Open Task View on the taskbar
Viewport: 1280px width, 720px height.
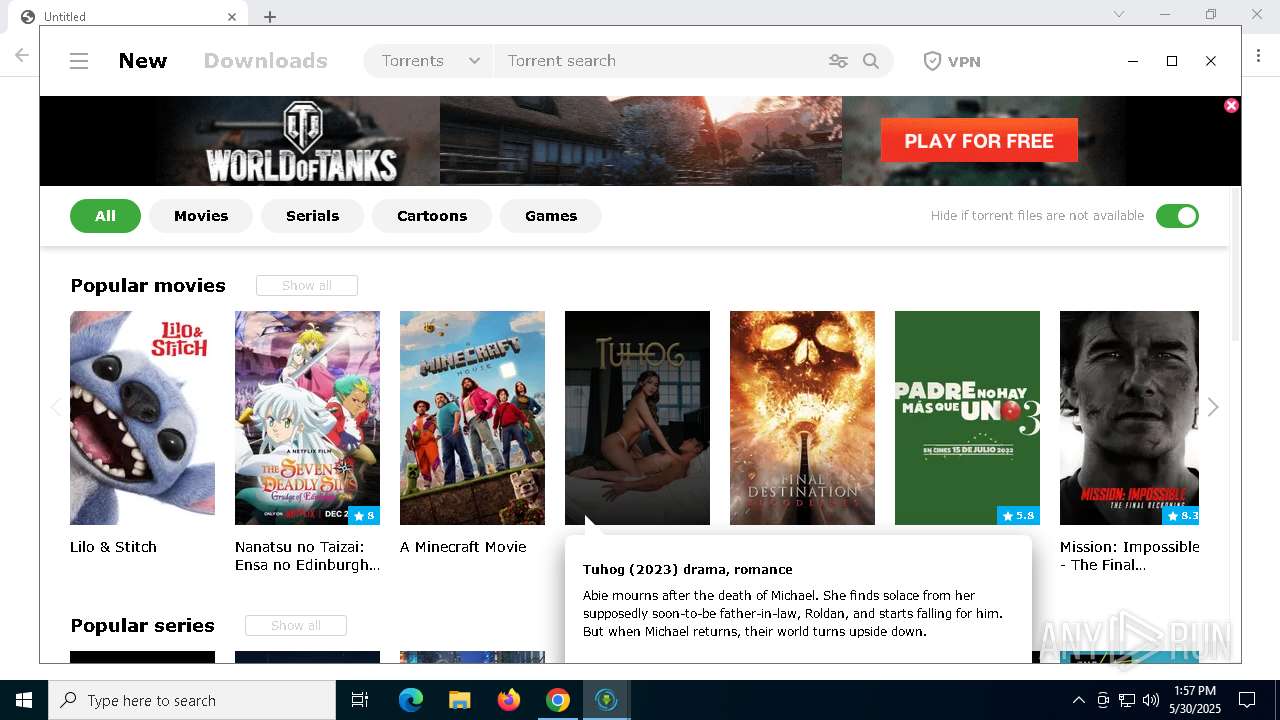pyautogui.click(x=360, y=700)
